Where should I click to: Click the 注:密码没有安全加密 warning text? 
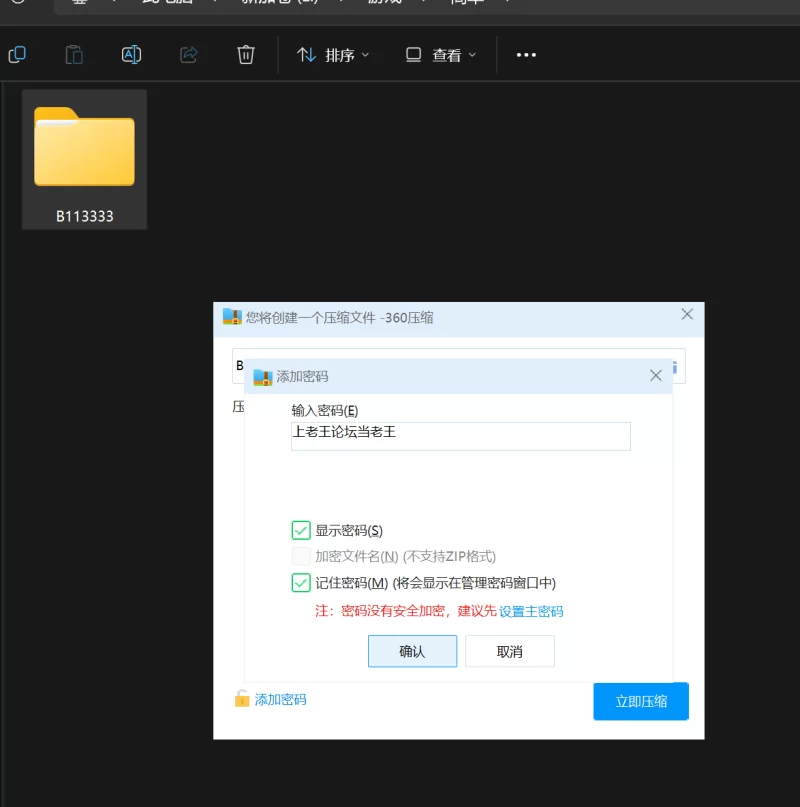(x=405, y=611)
